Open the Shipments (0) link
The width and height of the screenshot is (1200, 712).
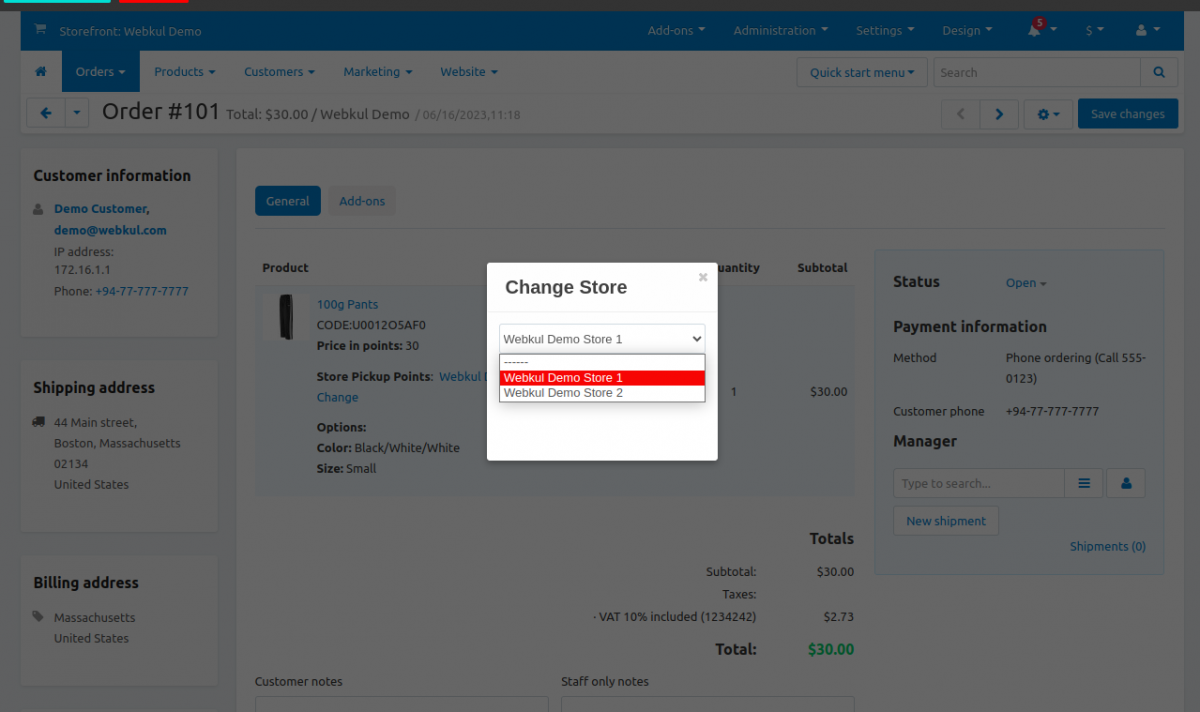pyautogui.click(x=1108, y=546)
